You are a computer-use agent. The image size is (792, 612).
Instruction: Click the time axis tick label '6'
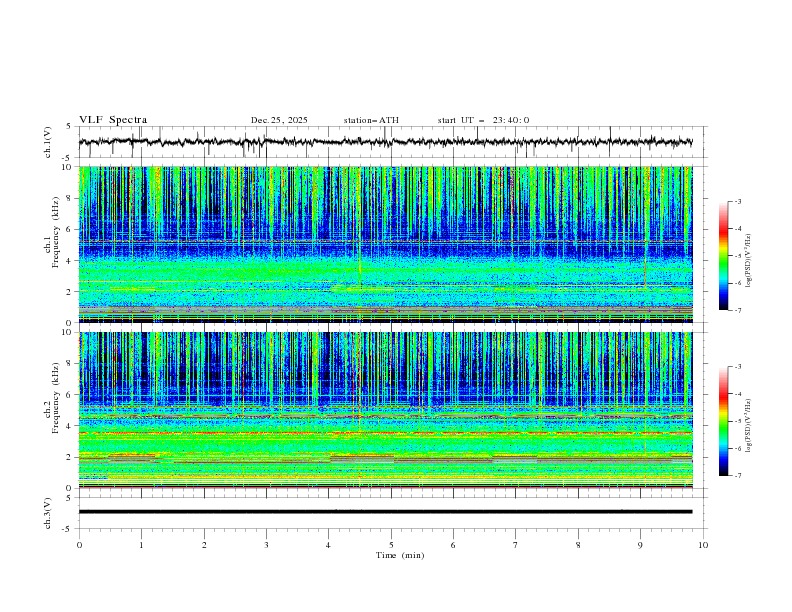[x=453, y=545]
